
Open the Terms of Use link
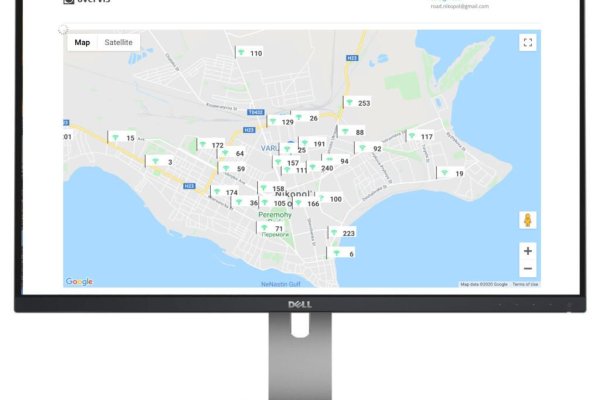(525, 284)
